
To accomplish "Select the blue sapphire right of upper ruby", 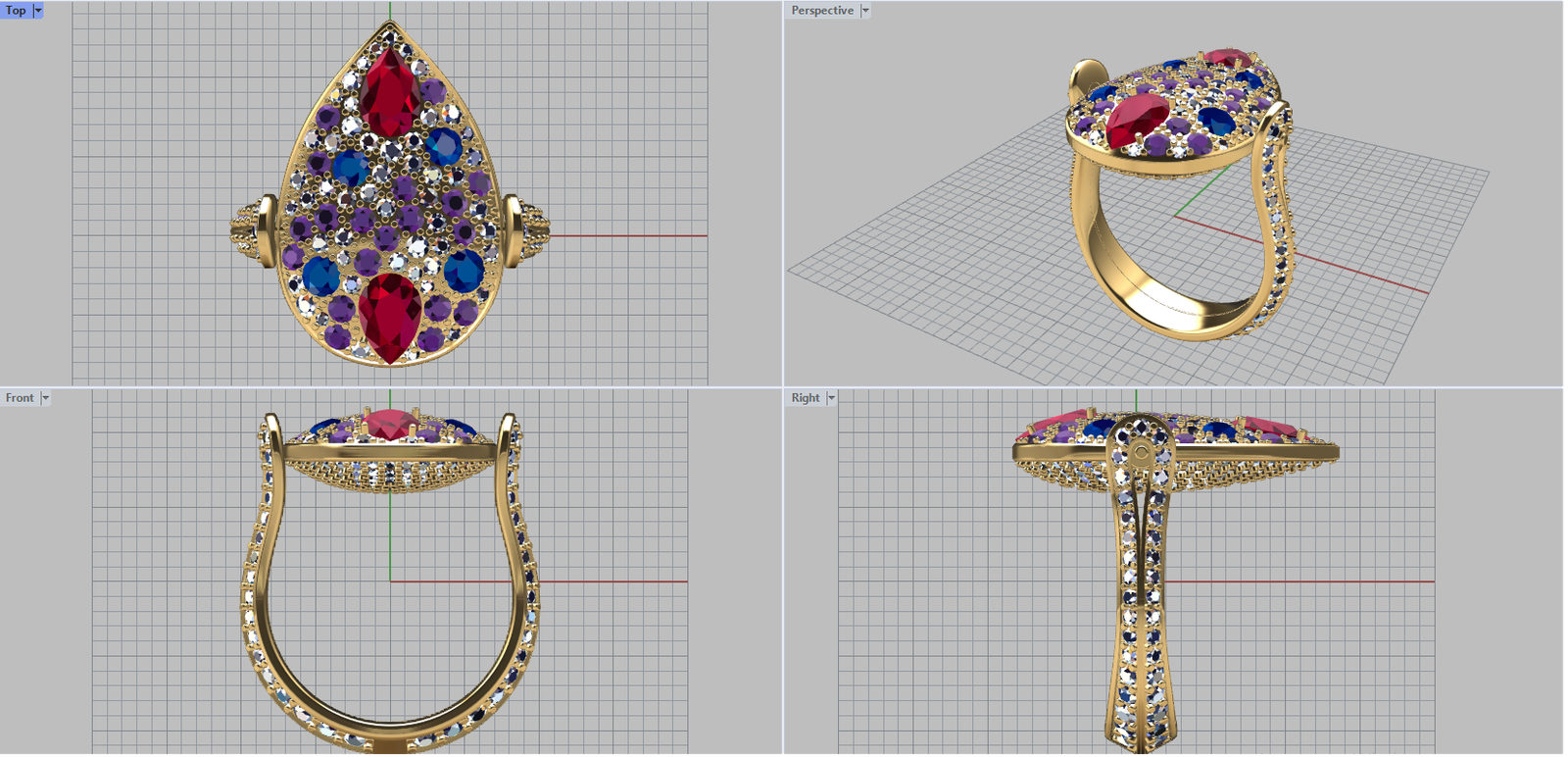I will pyautogui.click(x=443, y=147).
